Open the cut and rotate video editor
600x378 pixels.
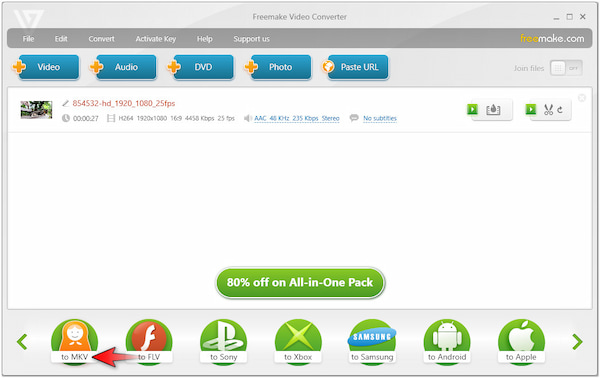click(549, 110)
